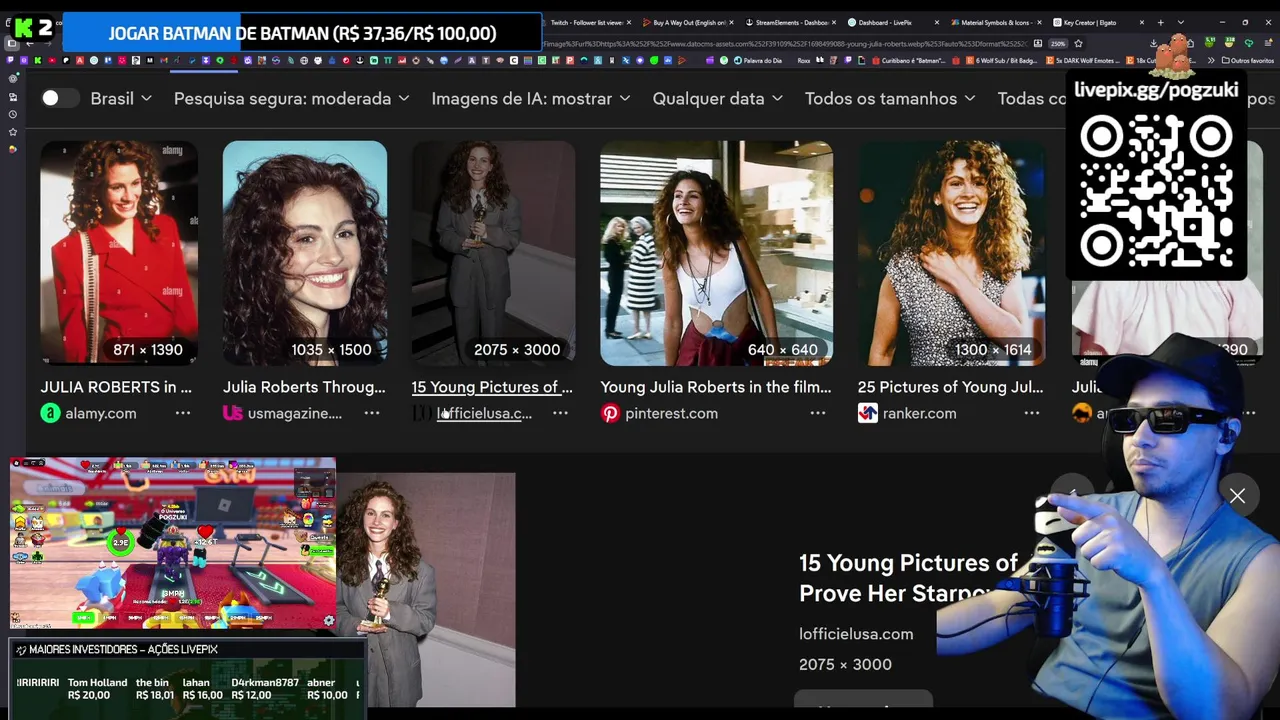The image size is (1280, 720).
Task: Open more options for ranker.com result
Action: (x=1032, y=413)
